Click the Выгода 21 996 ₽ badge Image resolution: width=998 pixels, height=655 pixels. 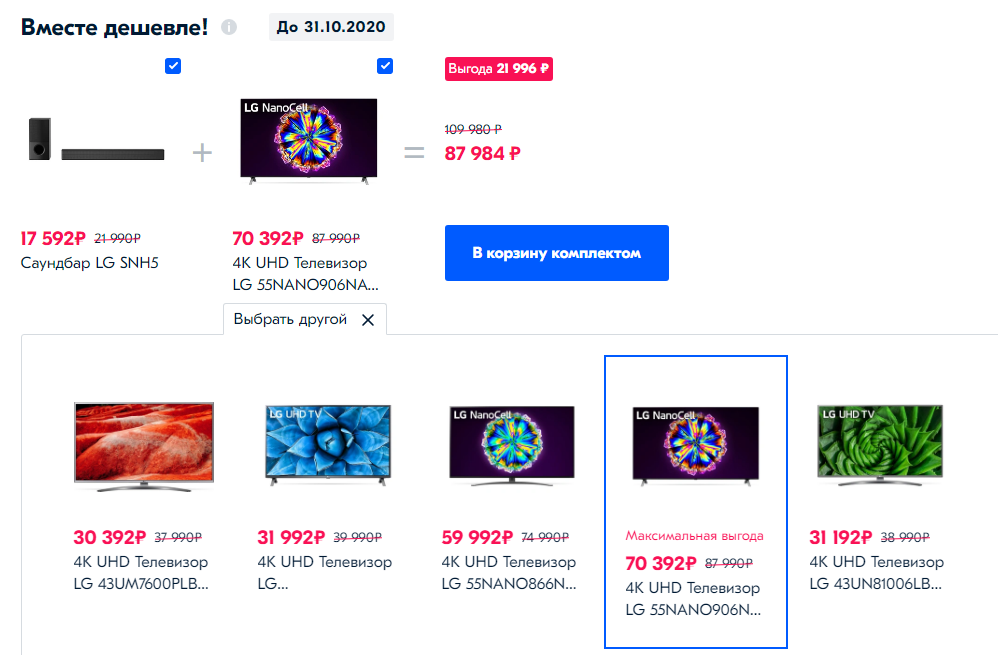(x=499, y=69)
